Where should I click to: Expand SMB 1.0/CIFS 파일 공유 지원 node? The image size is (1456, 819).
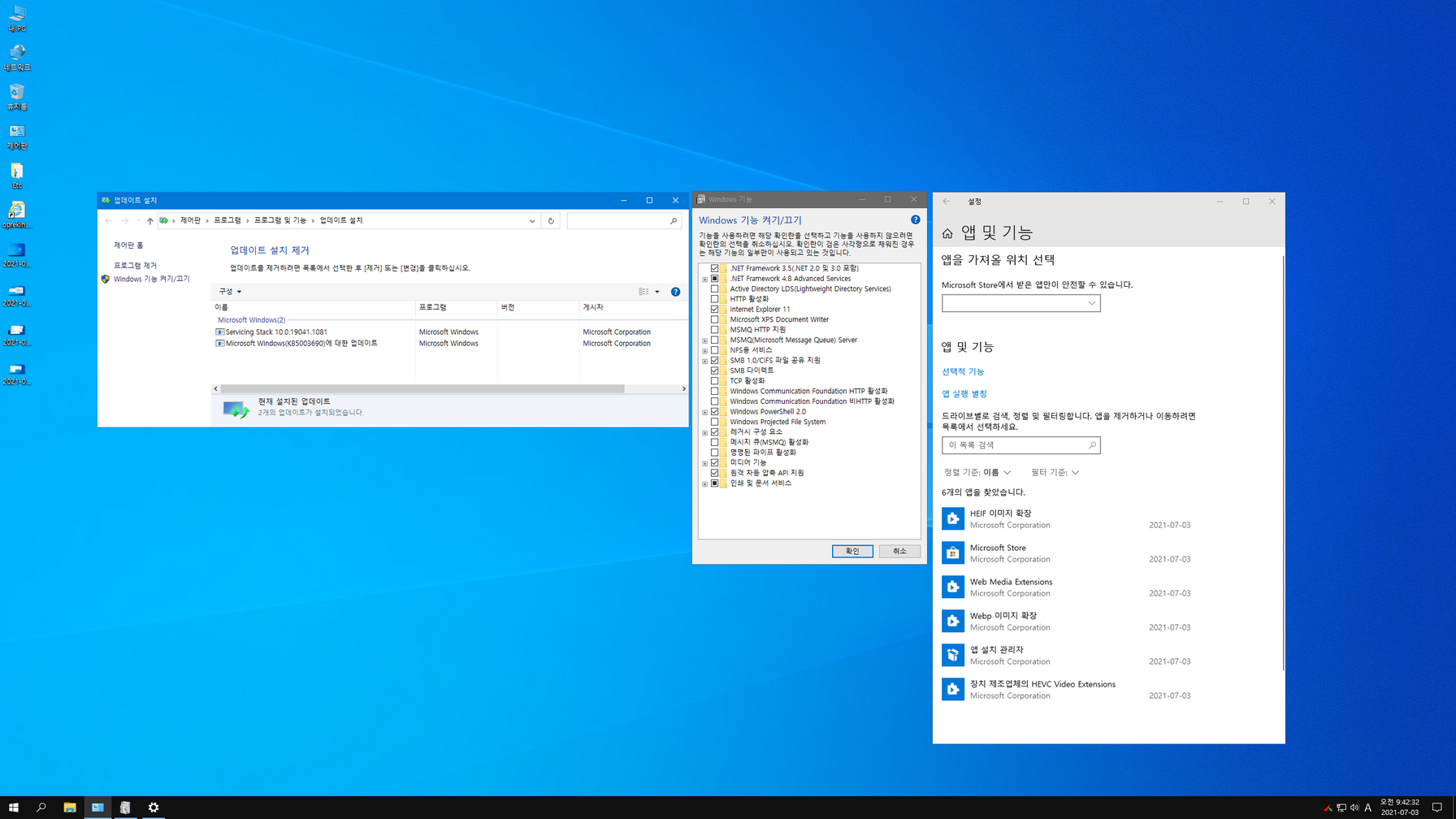[x=705, y=361]
